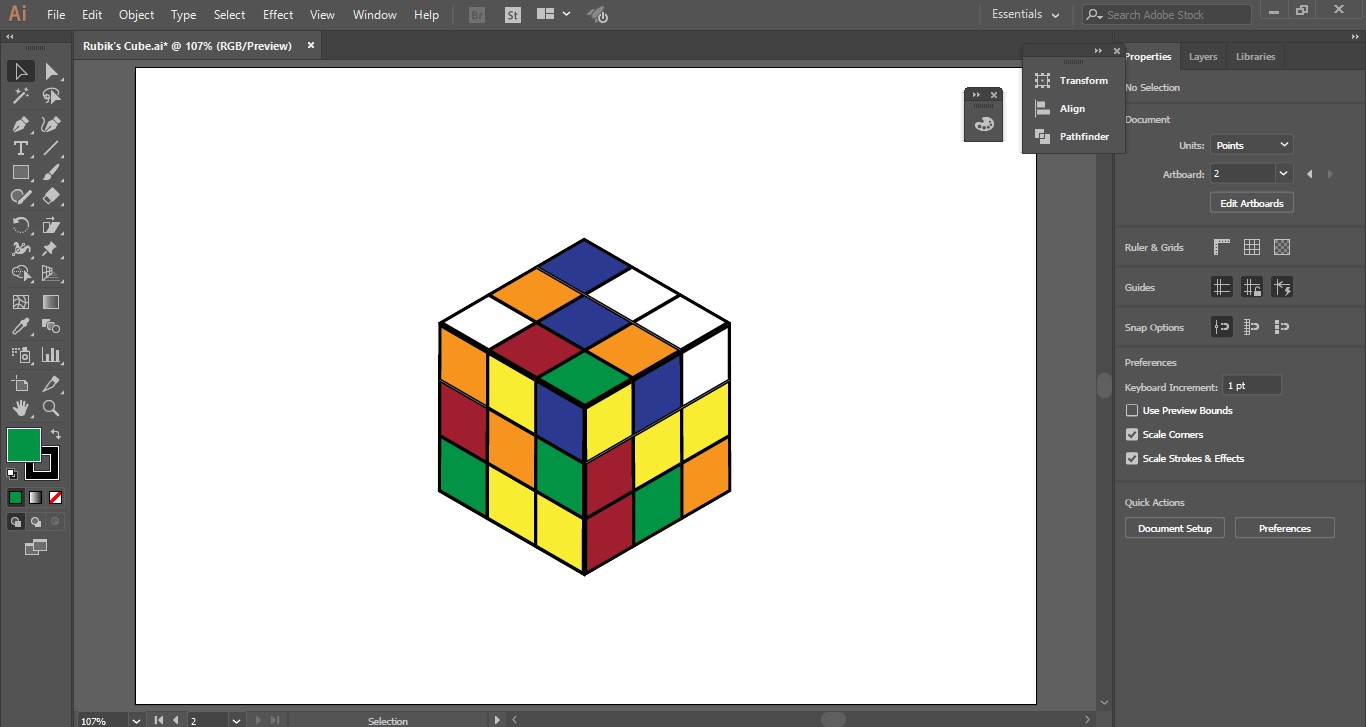Set paint to None (red slash)
The image size is (1366, 727).
(56, 497)
